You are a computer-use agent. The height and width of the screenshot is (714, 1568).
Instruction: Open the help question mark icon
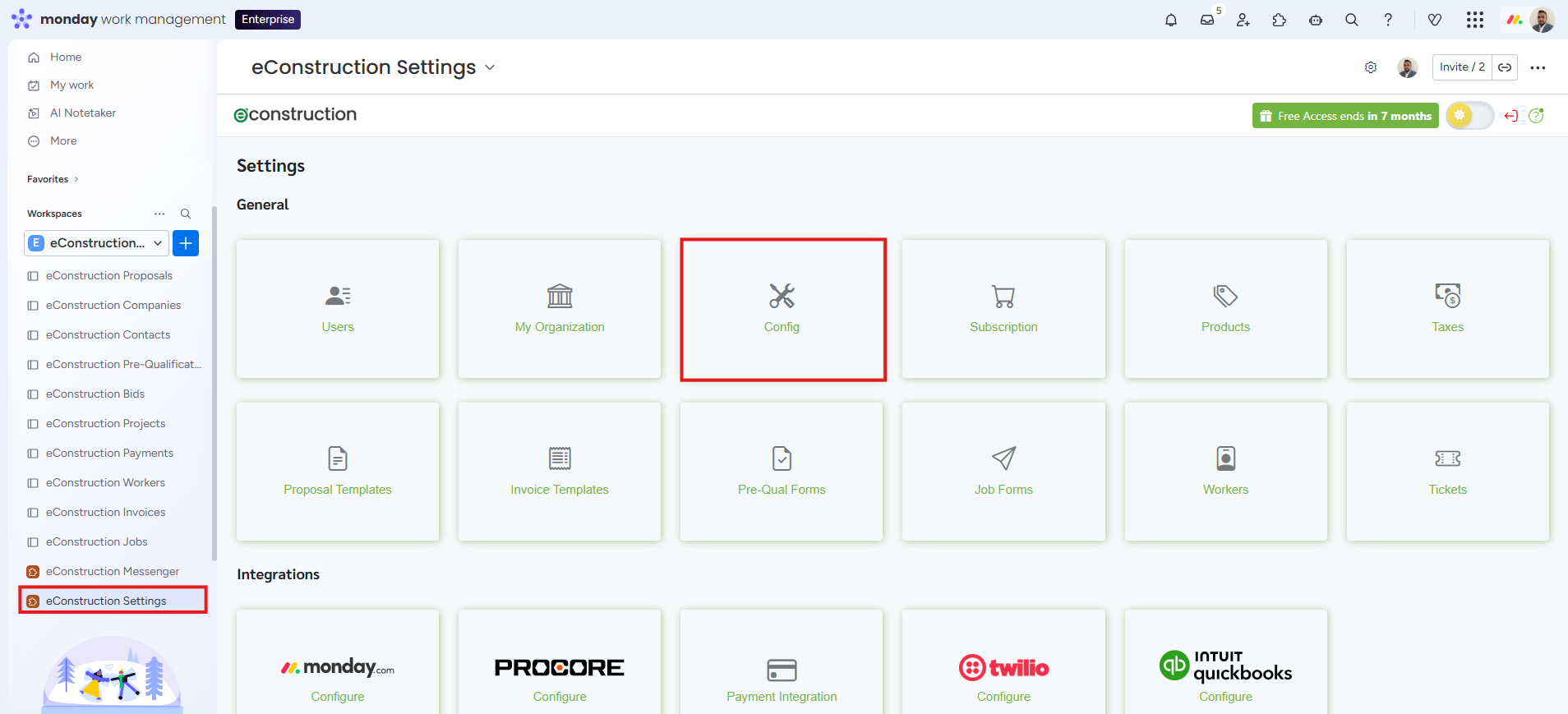(x=1388, y=20)
